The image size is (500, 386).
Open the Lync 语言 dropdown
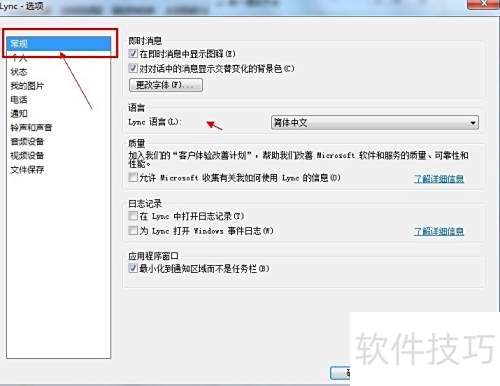pos(375,122)
